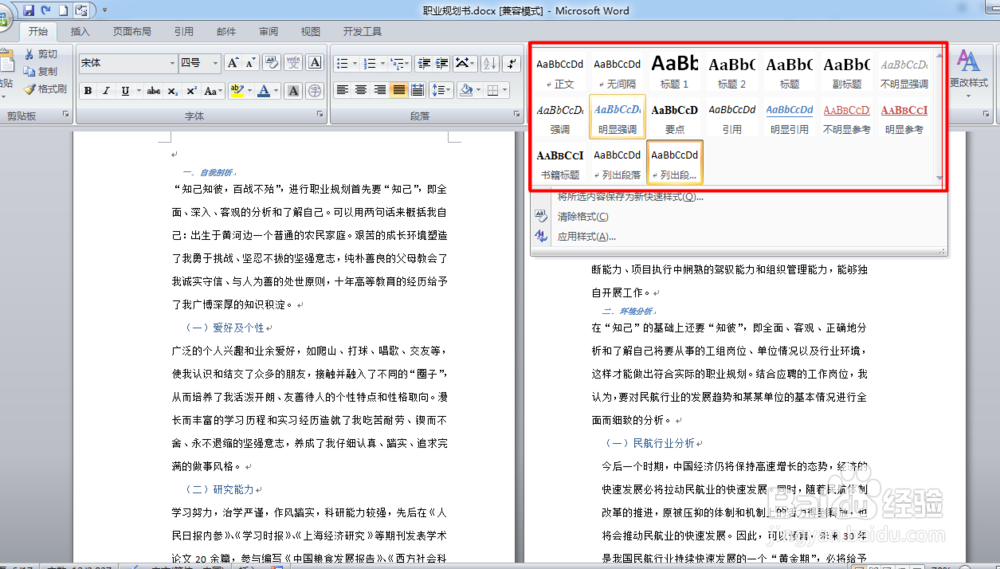This screenshot has width=1000, height=569.
Task: Apply yellow text highlight color
Action: 237,91
